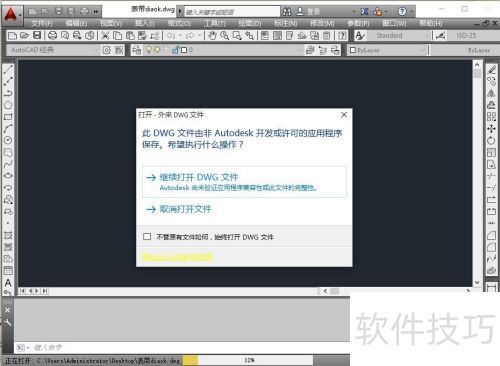Open the 帮助(H) menu
Image resolution: width=500 pixels, height=366 pixels.
click(x=431, y=23)
